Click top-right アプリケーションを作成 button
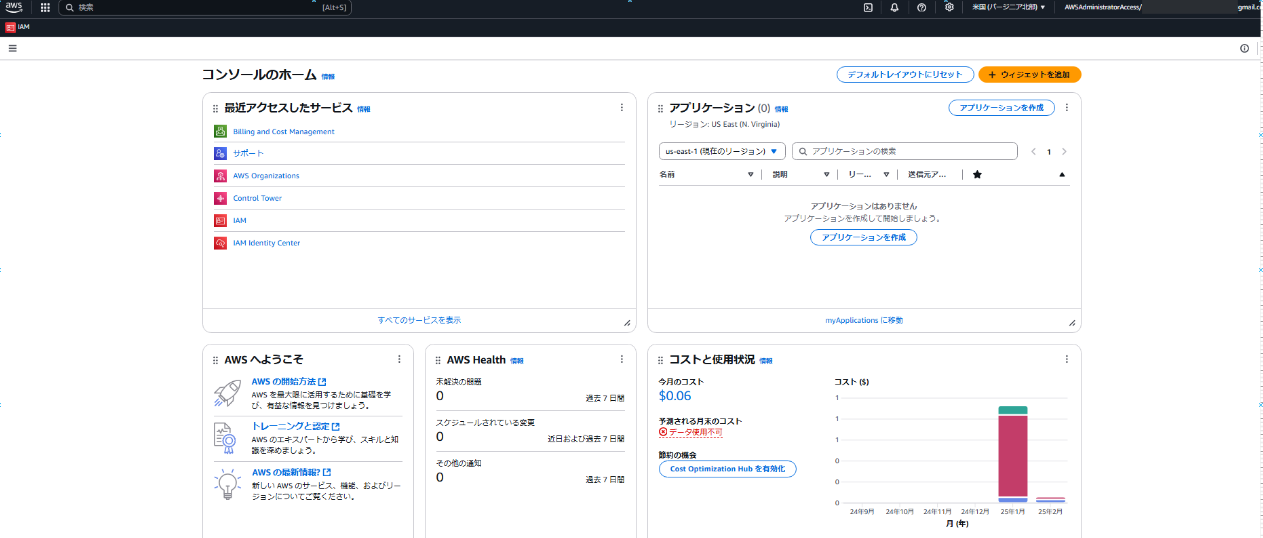Screen dimensions: 1263x538 1001,107
